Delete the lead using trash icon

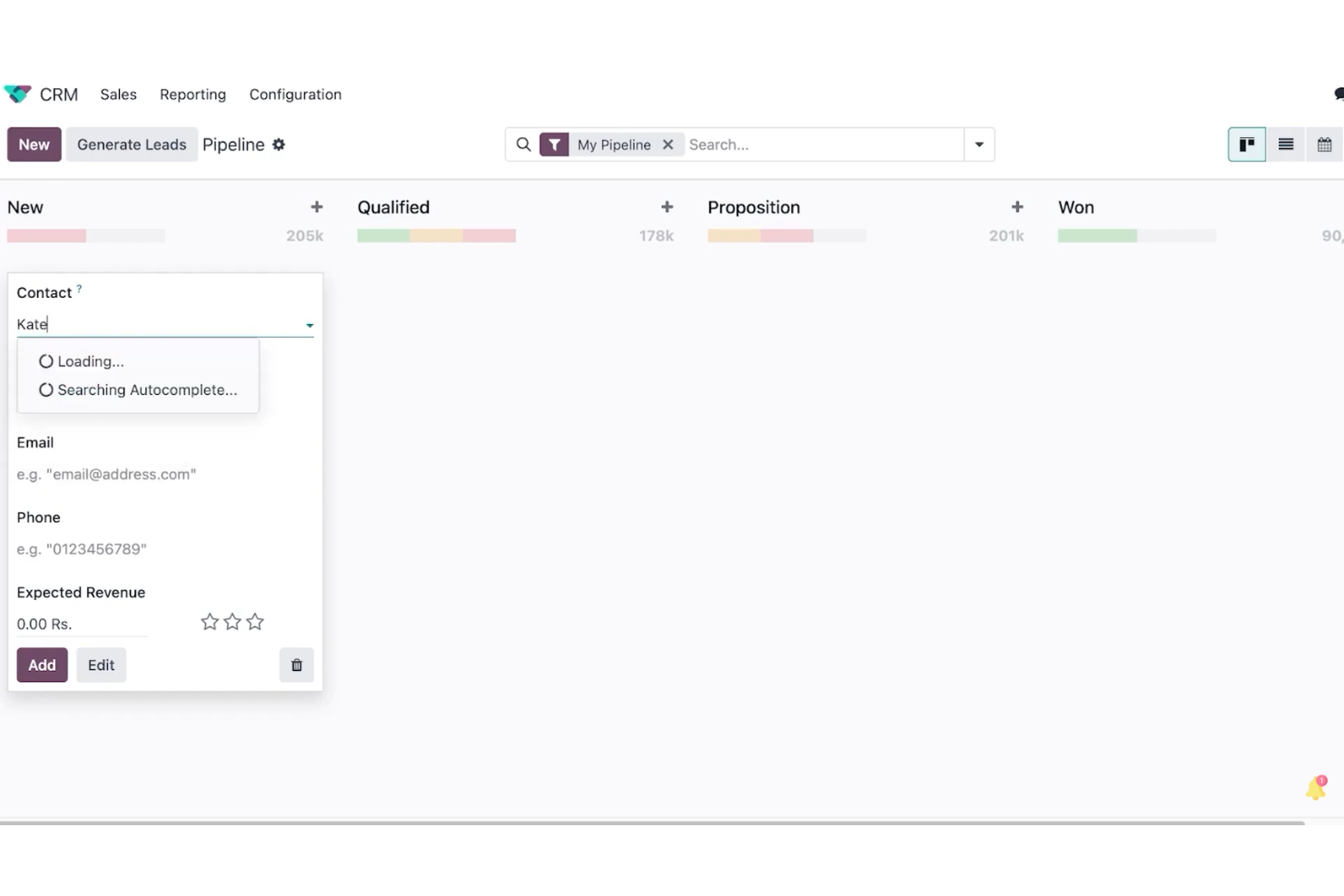click(296, 665)
